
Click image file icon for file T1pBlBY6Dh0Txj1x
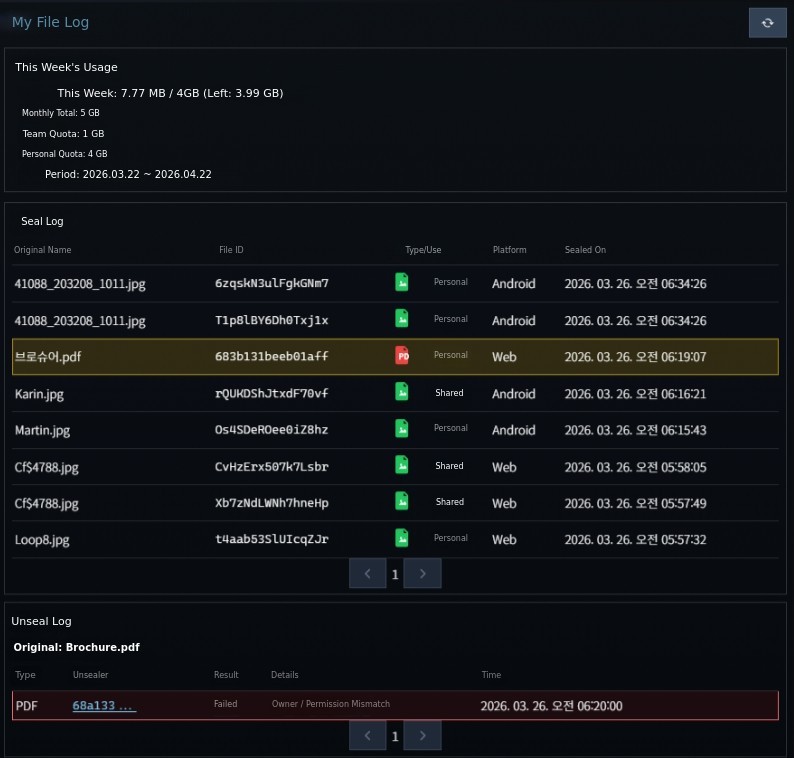coord(402,319)
